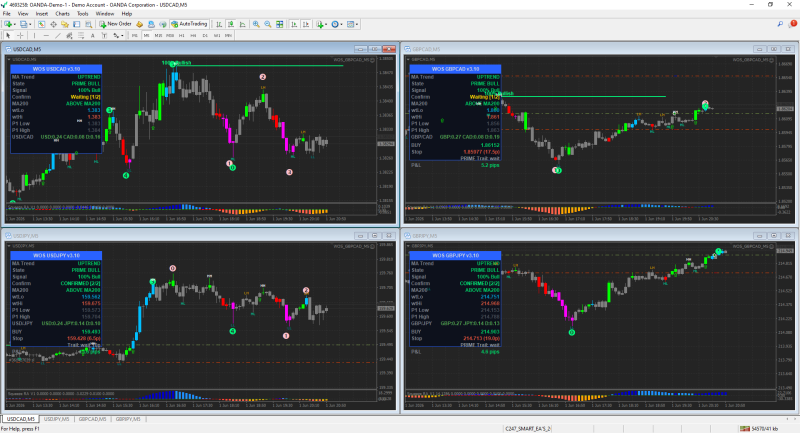Switch timeframe to H1
The image size is (800, 433).
[182, 36]
